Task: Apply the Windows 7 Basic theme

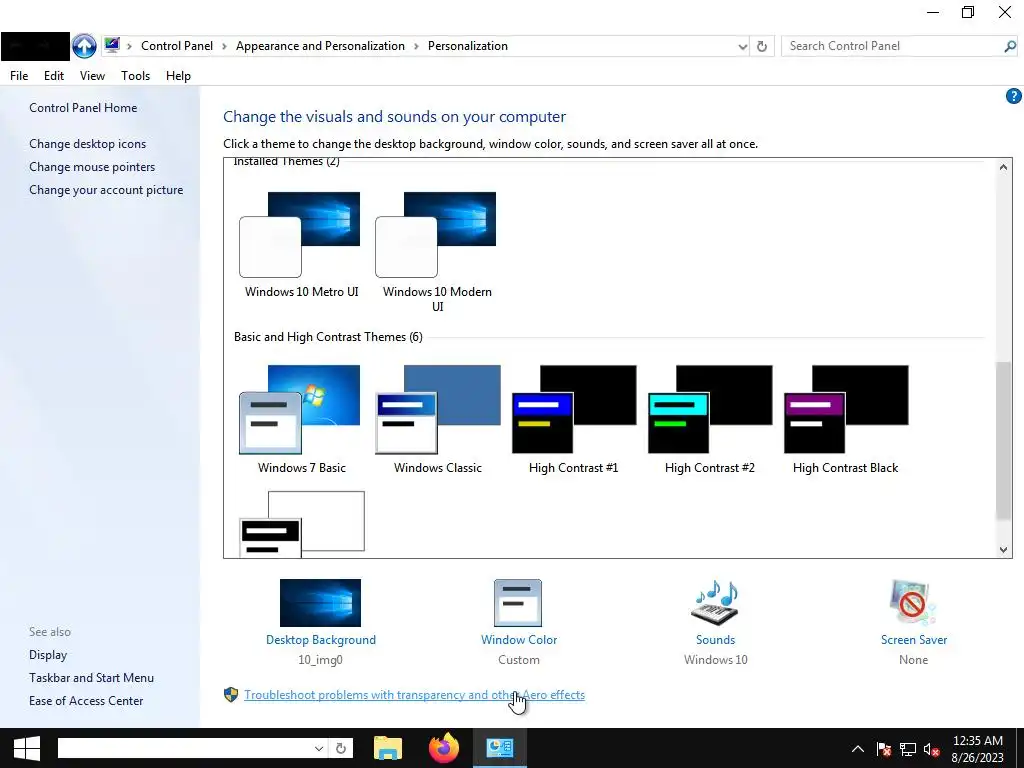Action: [301, 419]
